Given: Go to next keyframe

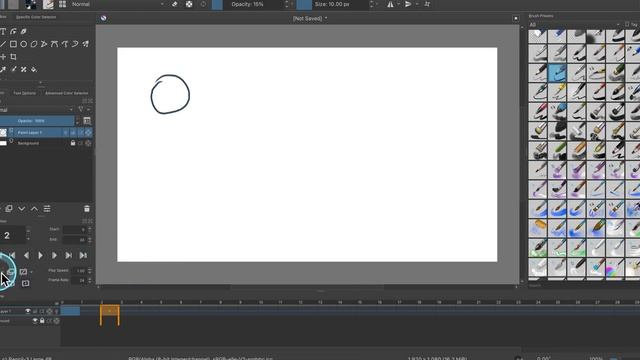Looking at the screenshot, I should [x=69, y=256].
